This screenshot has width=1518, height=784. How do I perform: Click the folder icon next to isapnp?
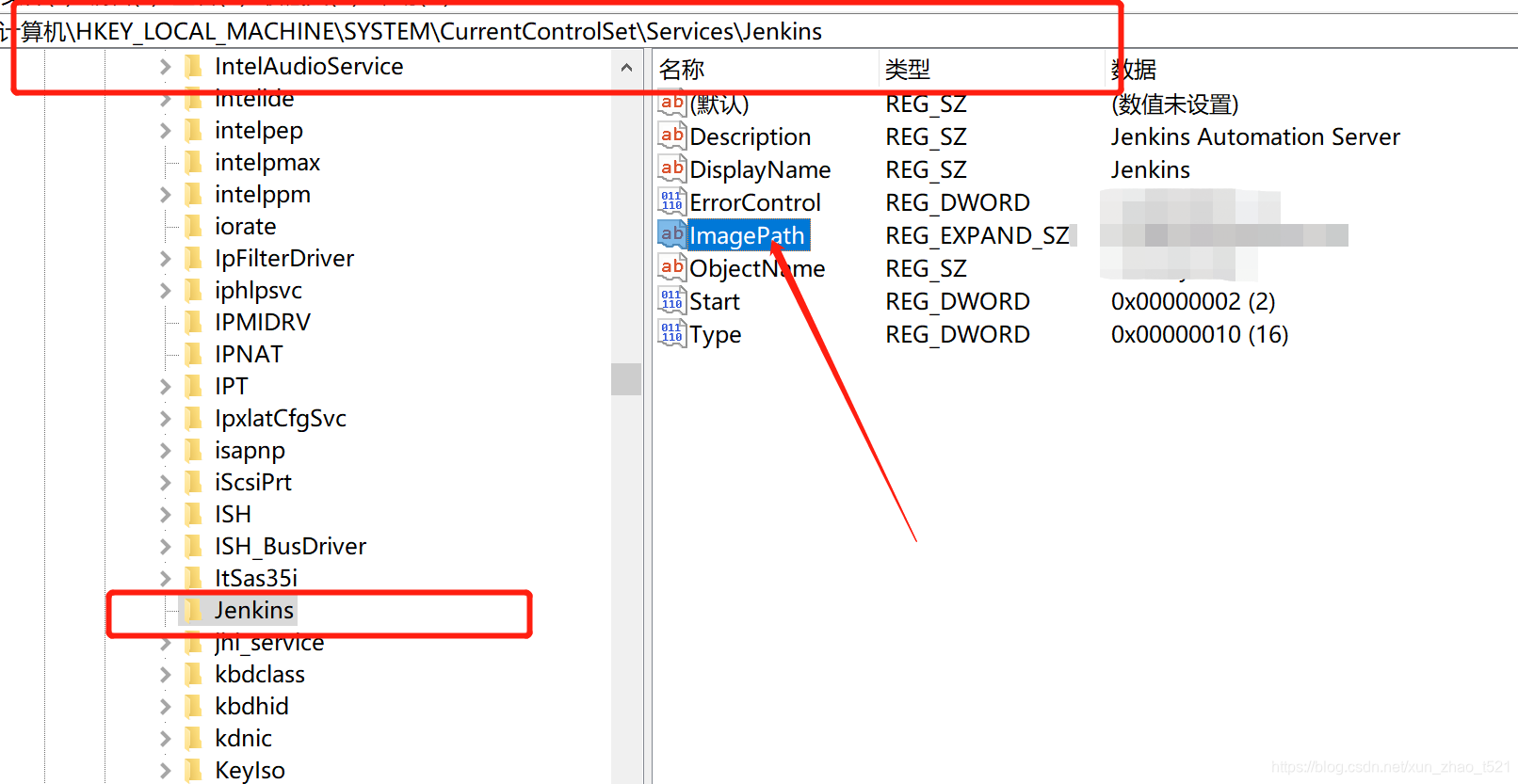tap(194, 450)
